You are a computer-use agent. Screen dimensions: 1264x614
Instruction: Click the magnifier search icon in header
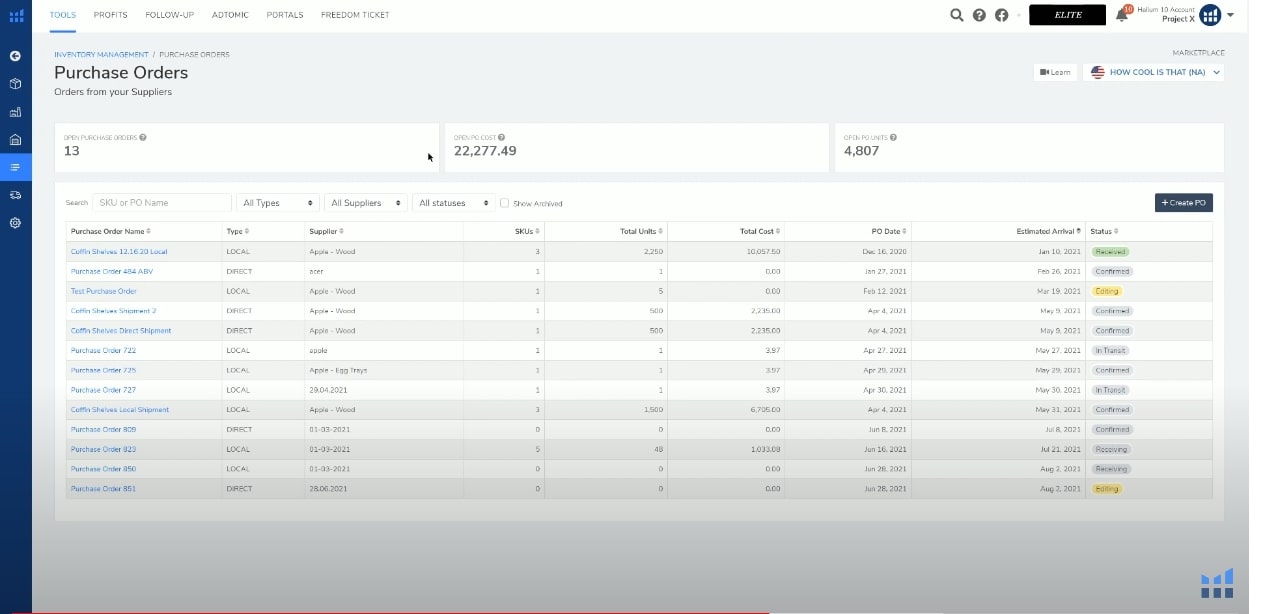click(x=957, y=15)
